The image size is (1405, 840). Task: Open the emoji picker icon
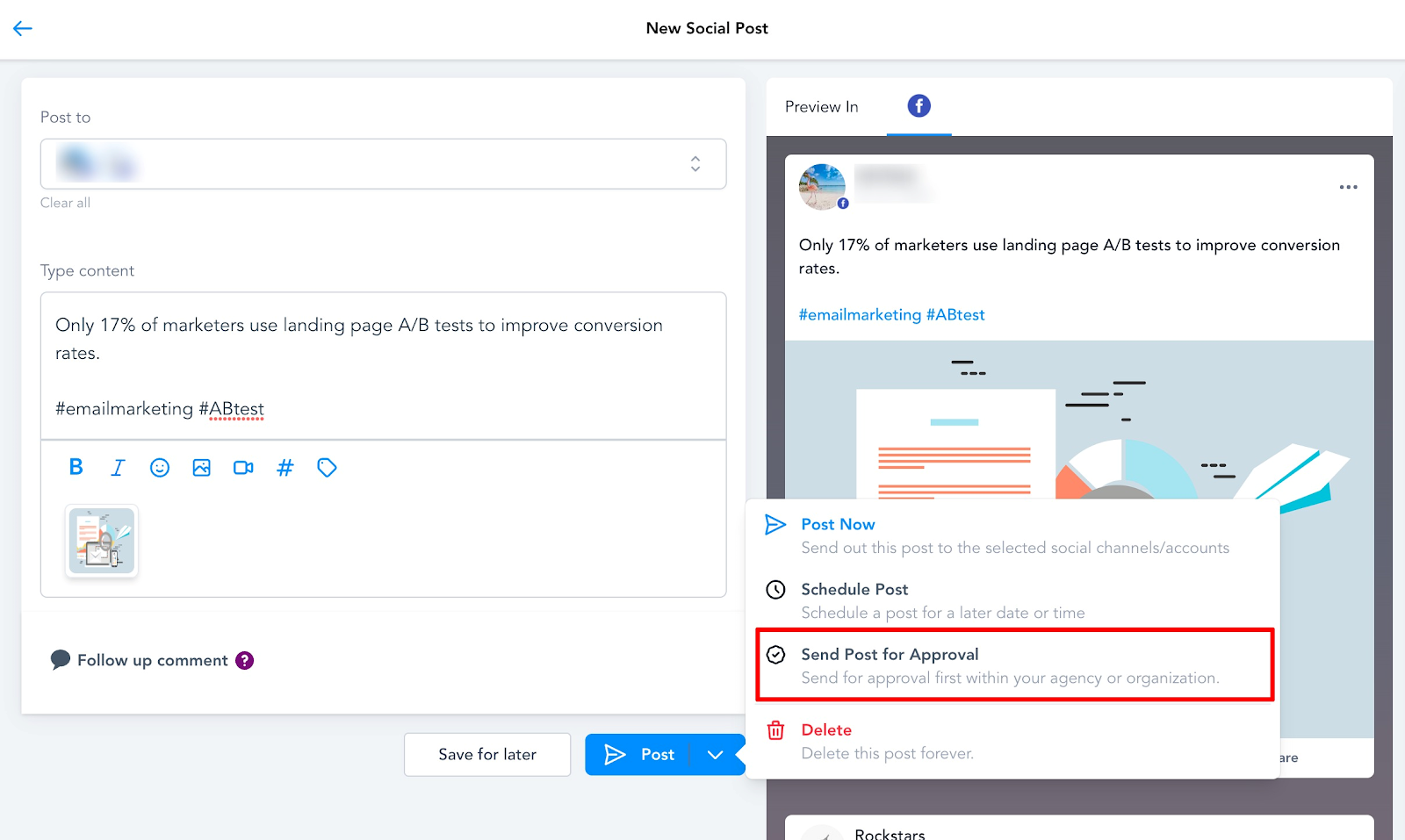pos(160,468)
